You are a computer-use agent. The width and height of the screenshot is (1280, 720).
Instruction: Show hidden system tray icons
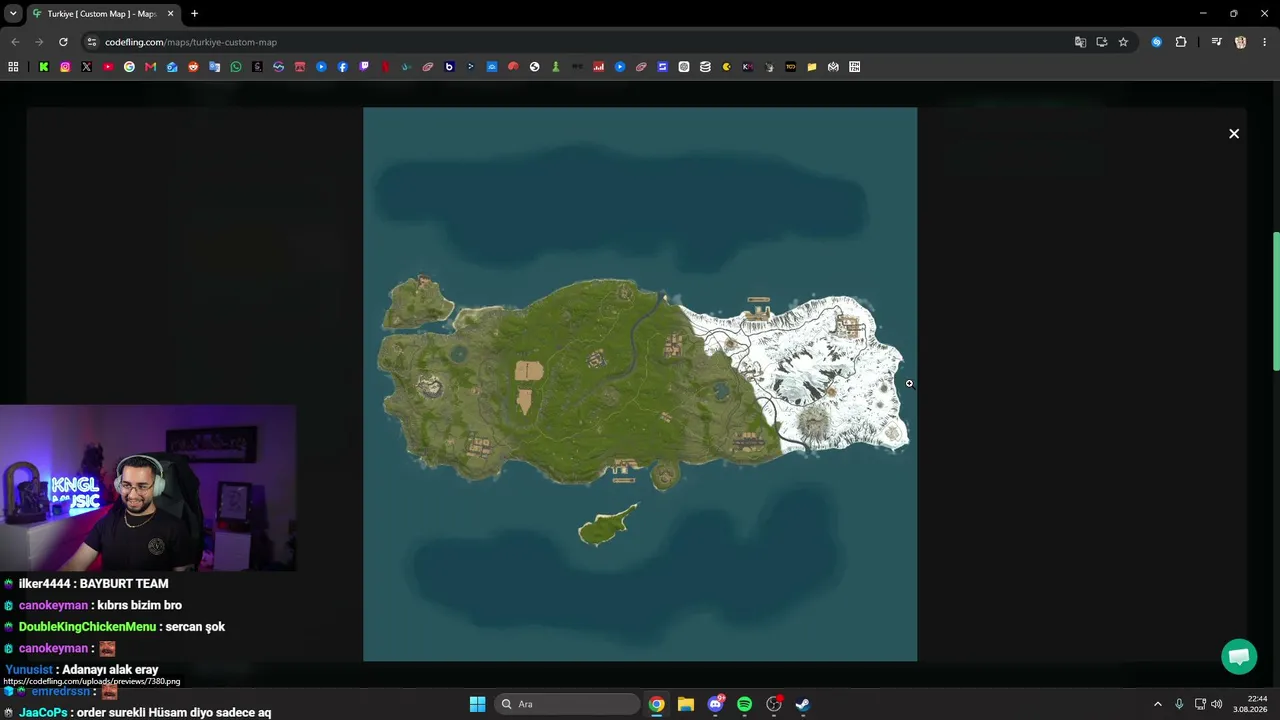1158,704
